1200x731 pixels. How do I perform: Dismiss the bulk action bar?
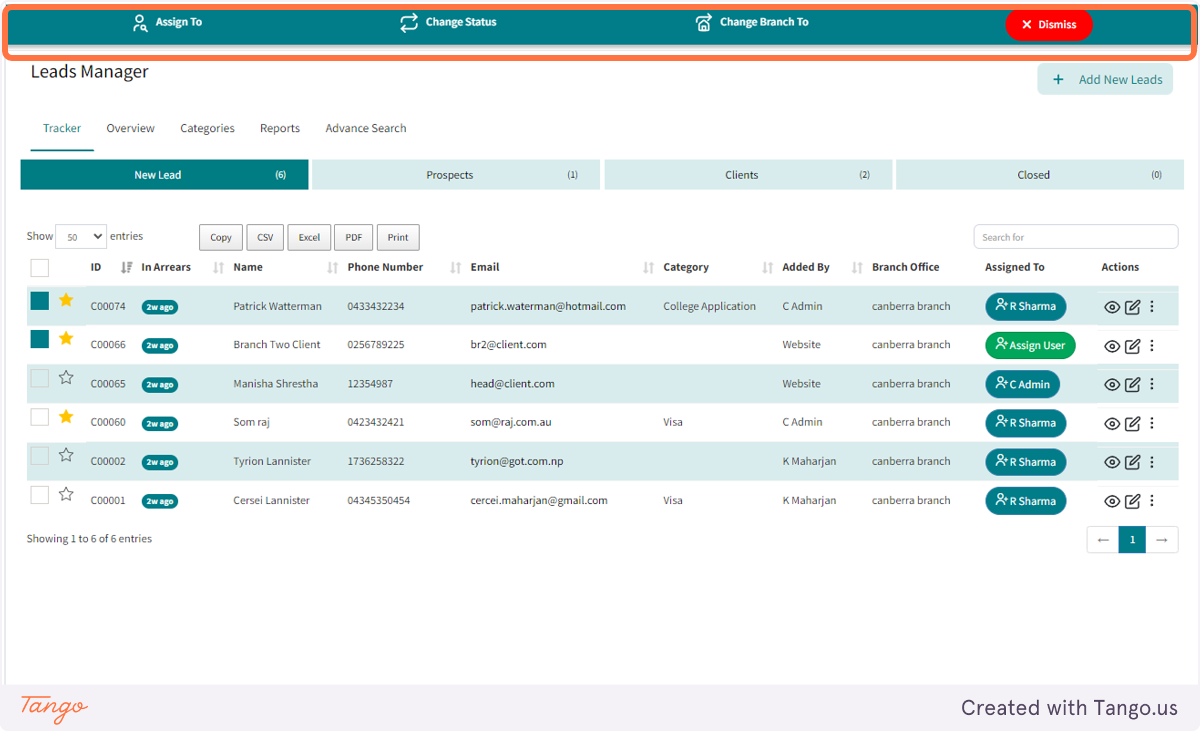[1049, 25]
